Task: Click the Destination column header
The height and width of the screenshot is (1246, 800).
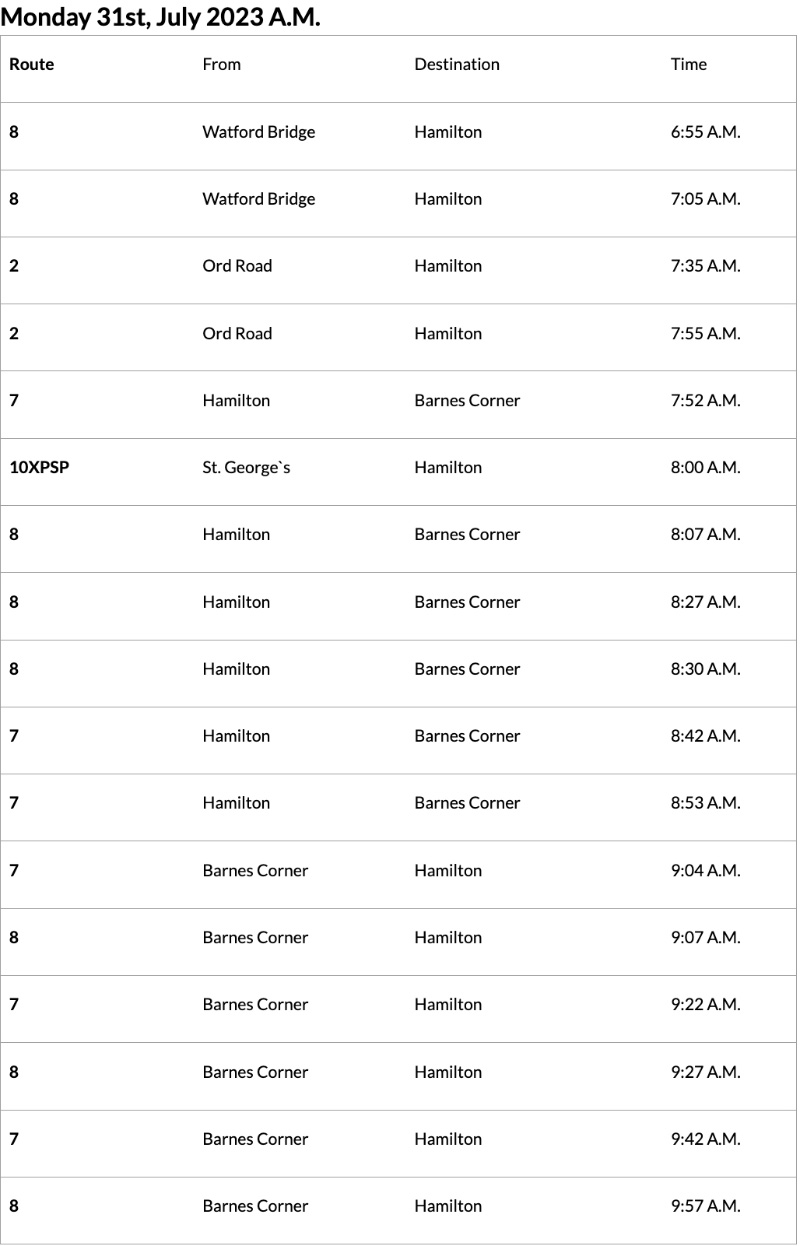Action: (x=457, y=64)
